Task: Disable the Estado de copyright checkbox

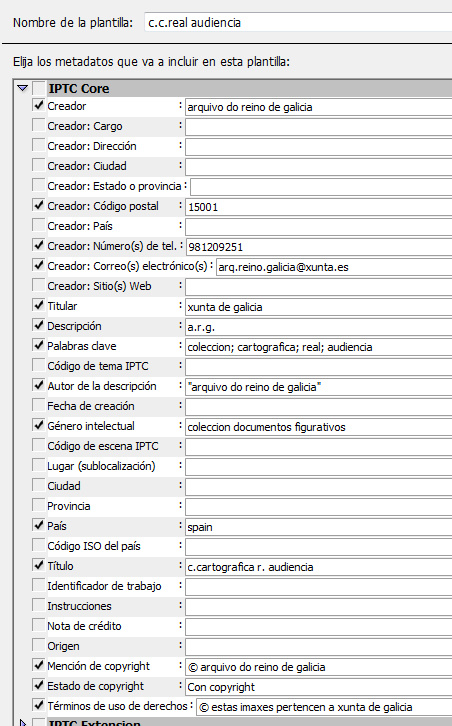Action: coord(39,685)
